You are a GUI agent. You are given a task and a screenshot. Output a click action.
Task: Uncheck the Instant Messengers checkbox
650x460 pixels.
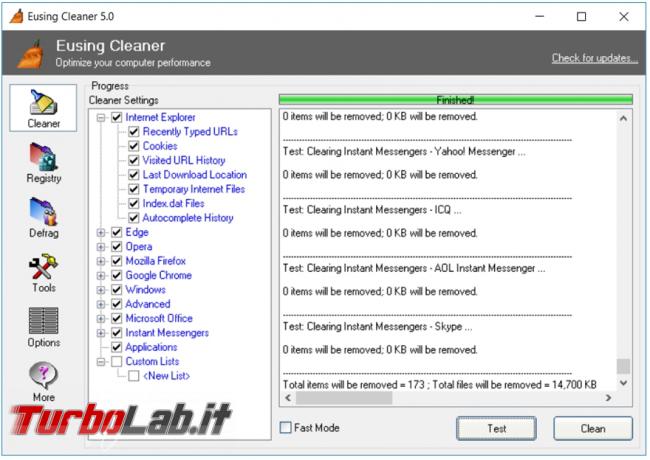click(116, 333)
